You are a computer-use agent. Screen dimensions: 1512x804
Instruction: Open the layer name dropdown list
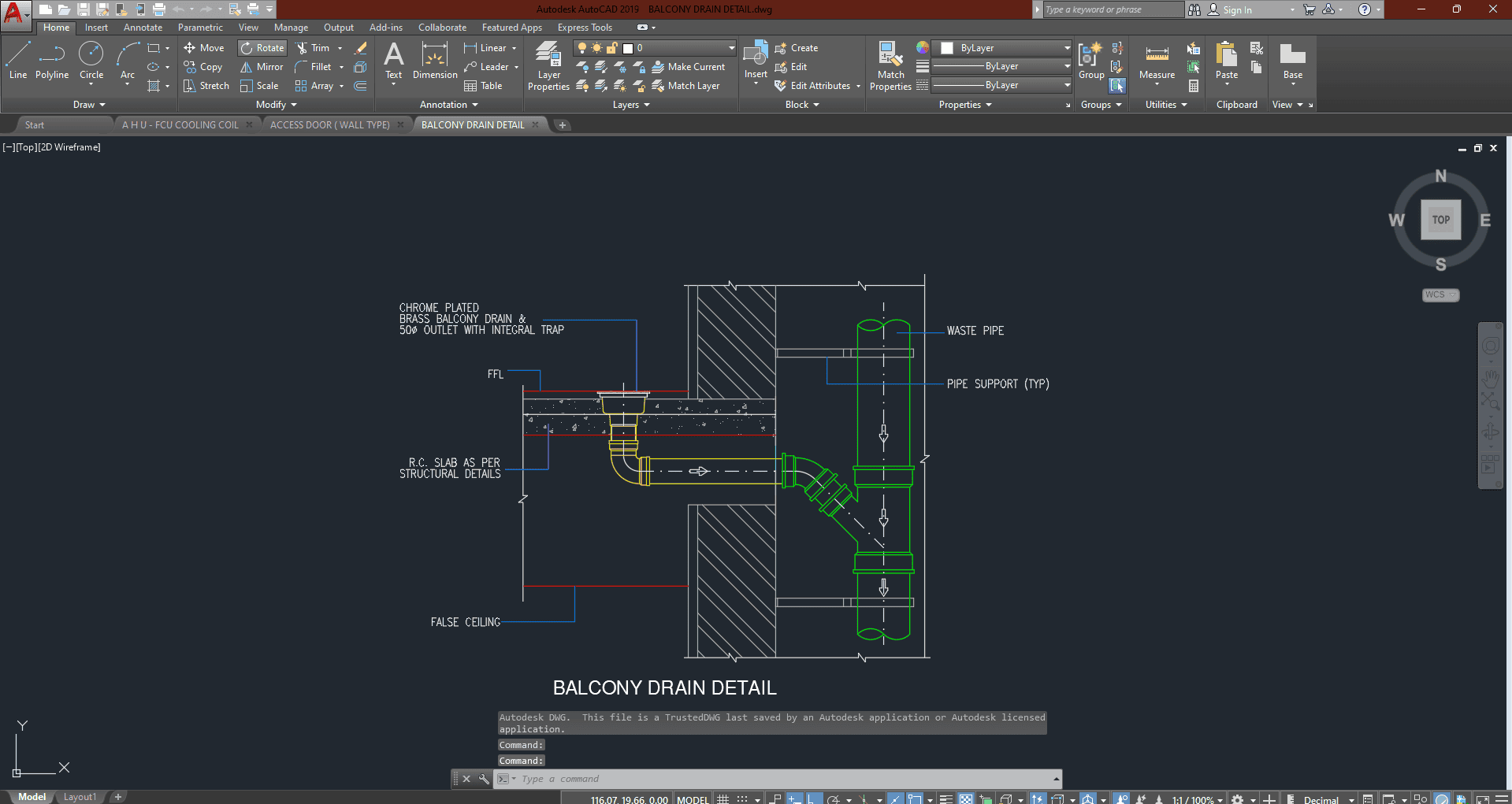pyautogui.click(x=731, y=48)
